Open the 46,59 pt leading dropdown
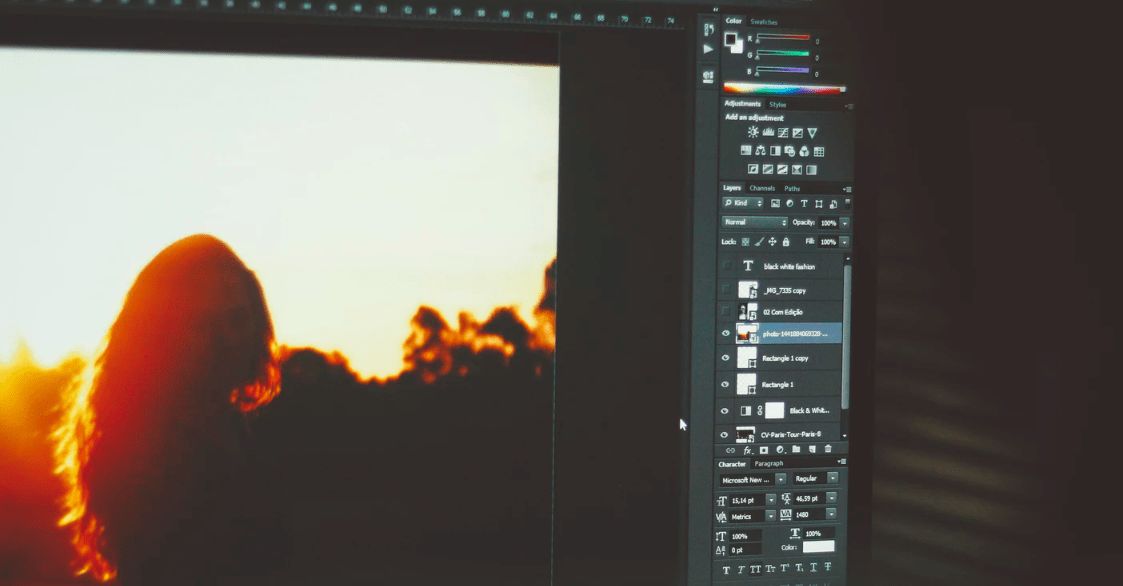Viewport: 1123px width, 586px height. tap(832, 498)
